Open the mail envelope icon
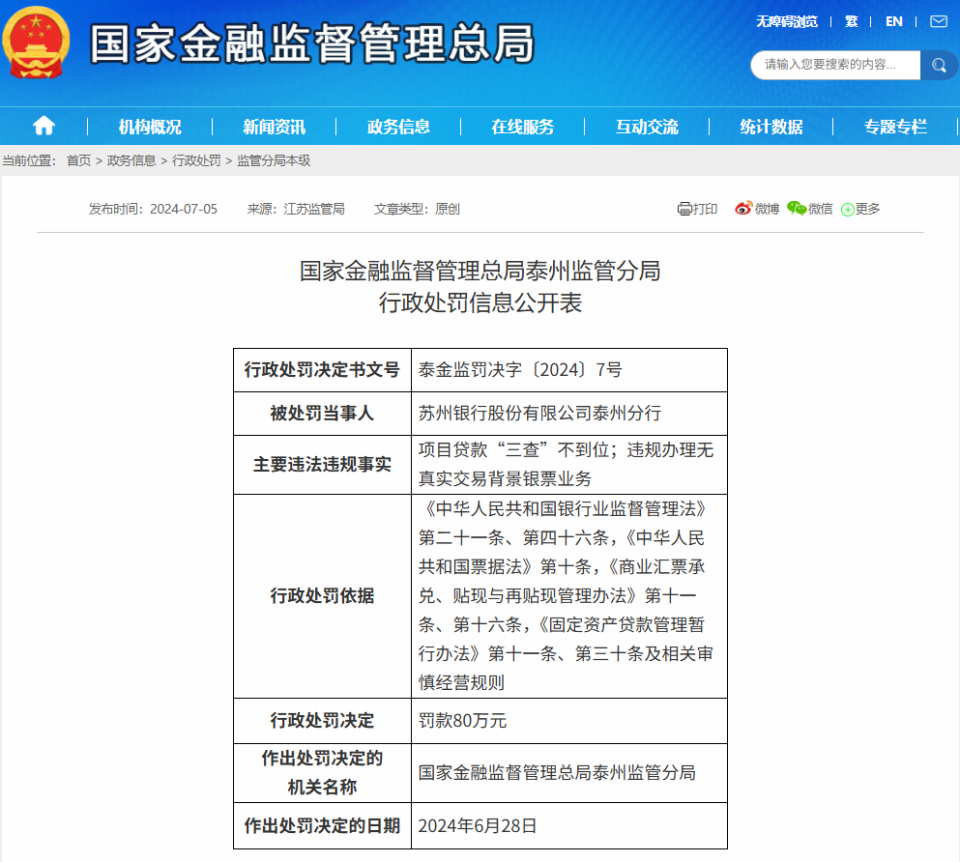 click(x=939, y=22)
